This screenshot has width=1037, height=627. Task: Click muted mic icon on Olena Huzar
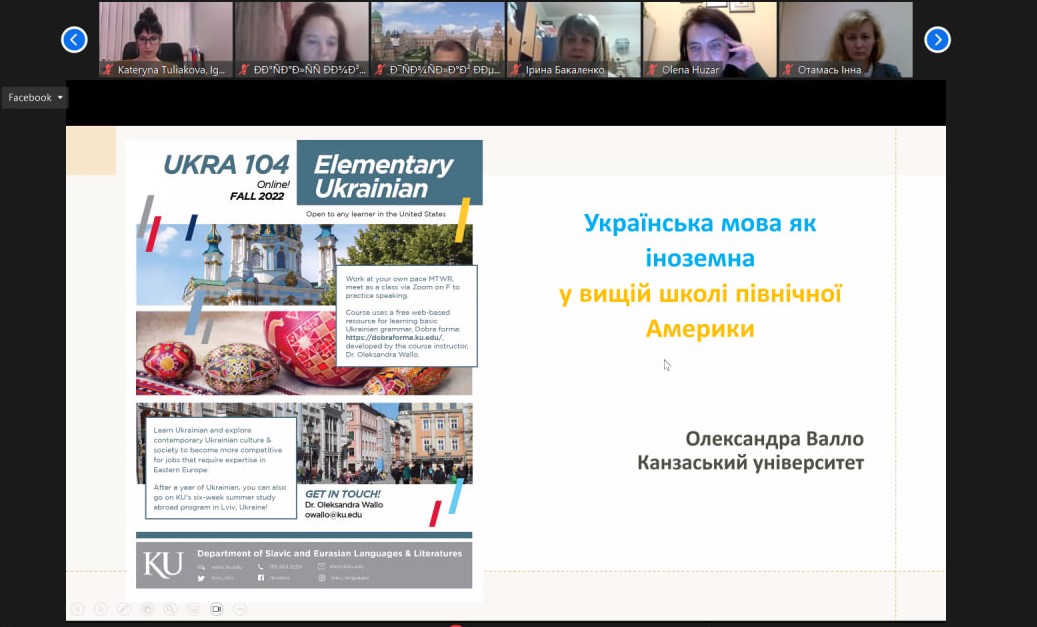coord(653,70)
